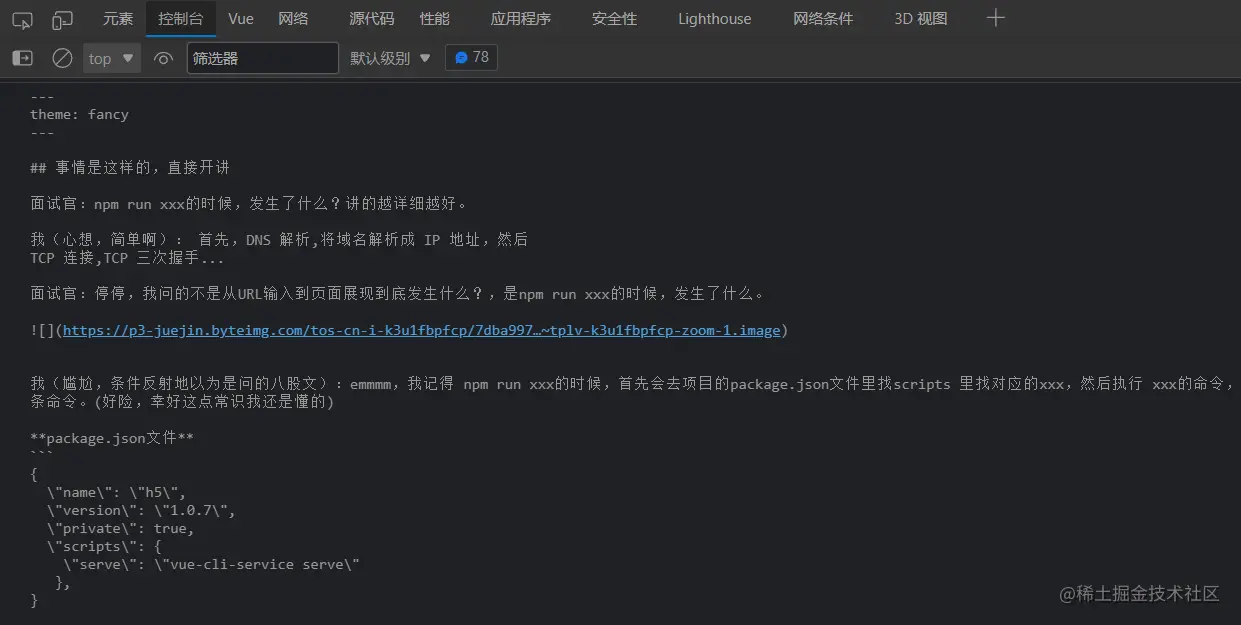This screenshot has width=1241, height=625.
Task: Switch to the 安全性 tab
Action: (x=614, y=19)
